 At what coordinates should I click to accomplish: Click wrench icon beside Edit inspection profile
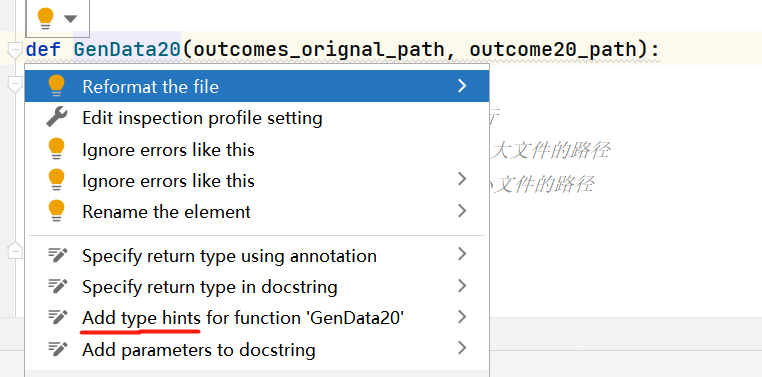[56, 118]
